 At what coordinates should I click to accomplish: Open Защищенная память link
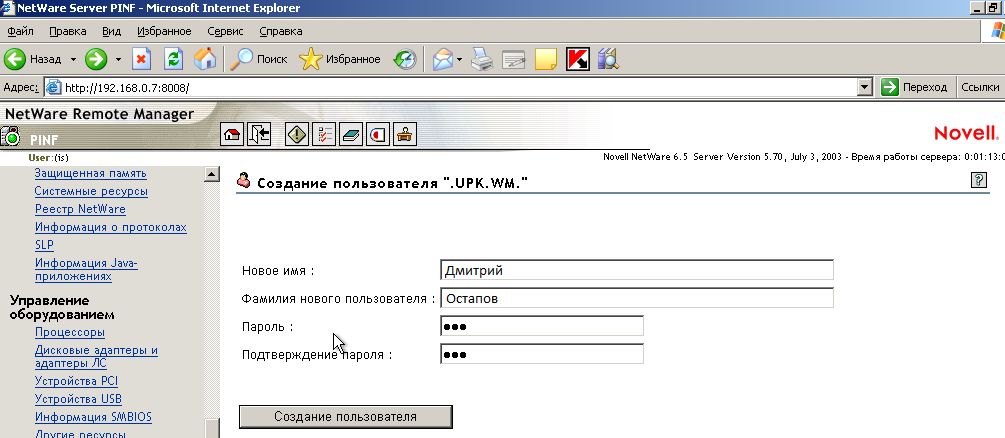coord(90,173)
